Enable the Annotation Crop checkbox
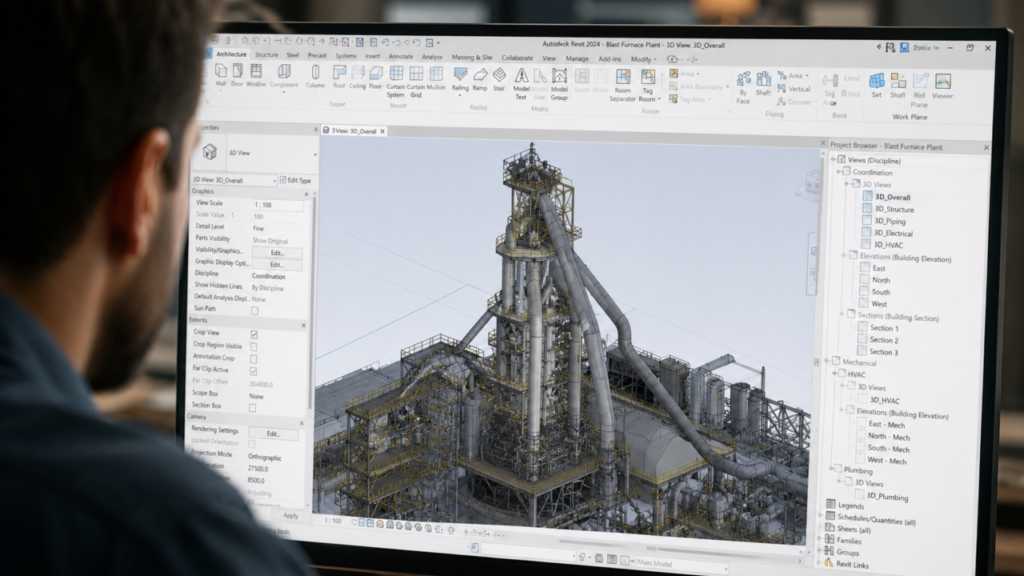 tap(253, 359)
